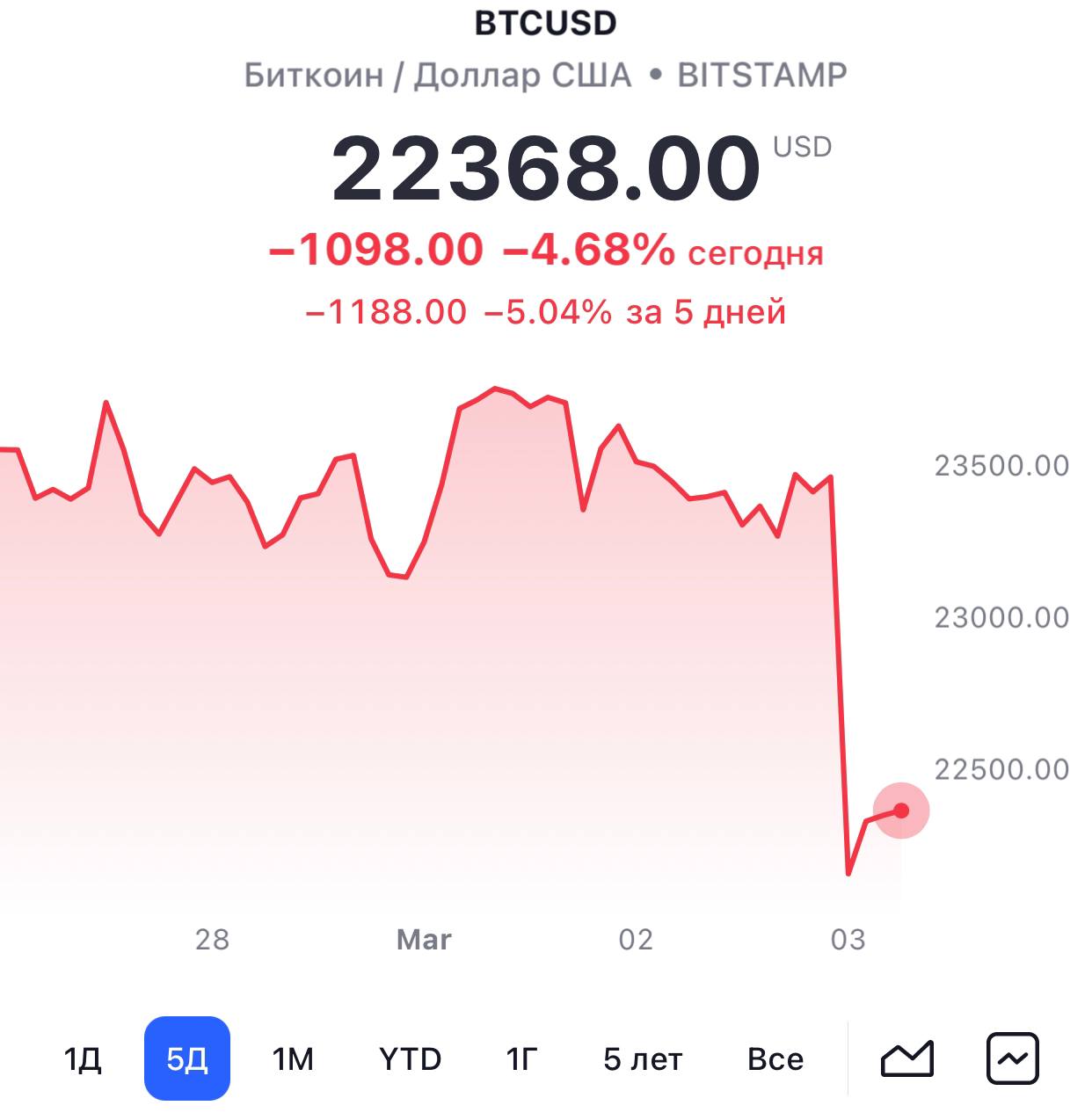Switch to area chart type icon
Image resolution: width=1092 pixels, height=1120 pixels.
pyautogui.click(x=906, y=1058)
